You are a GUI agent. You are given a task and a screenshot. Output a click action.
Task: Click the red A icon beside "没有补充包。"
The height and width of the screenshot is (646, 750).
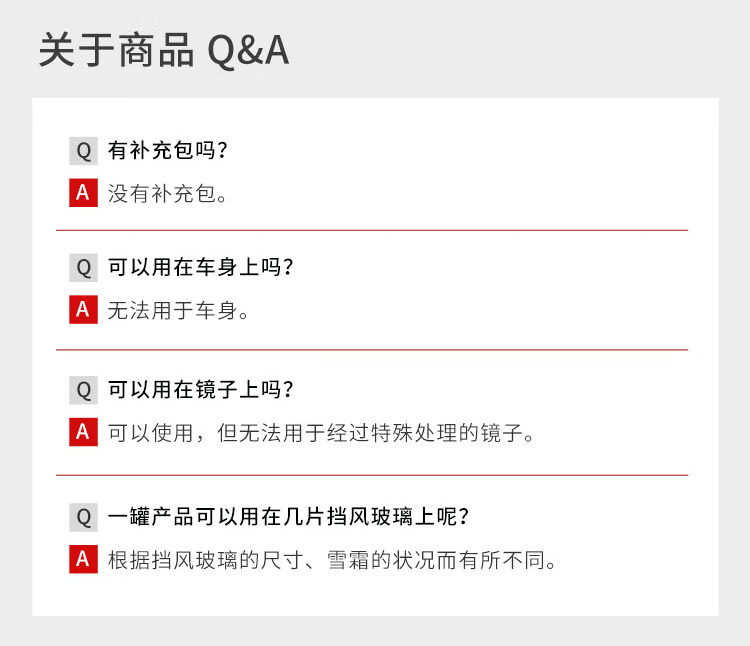coord(83,193)
